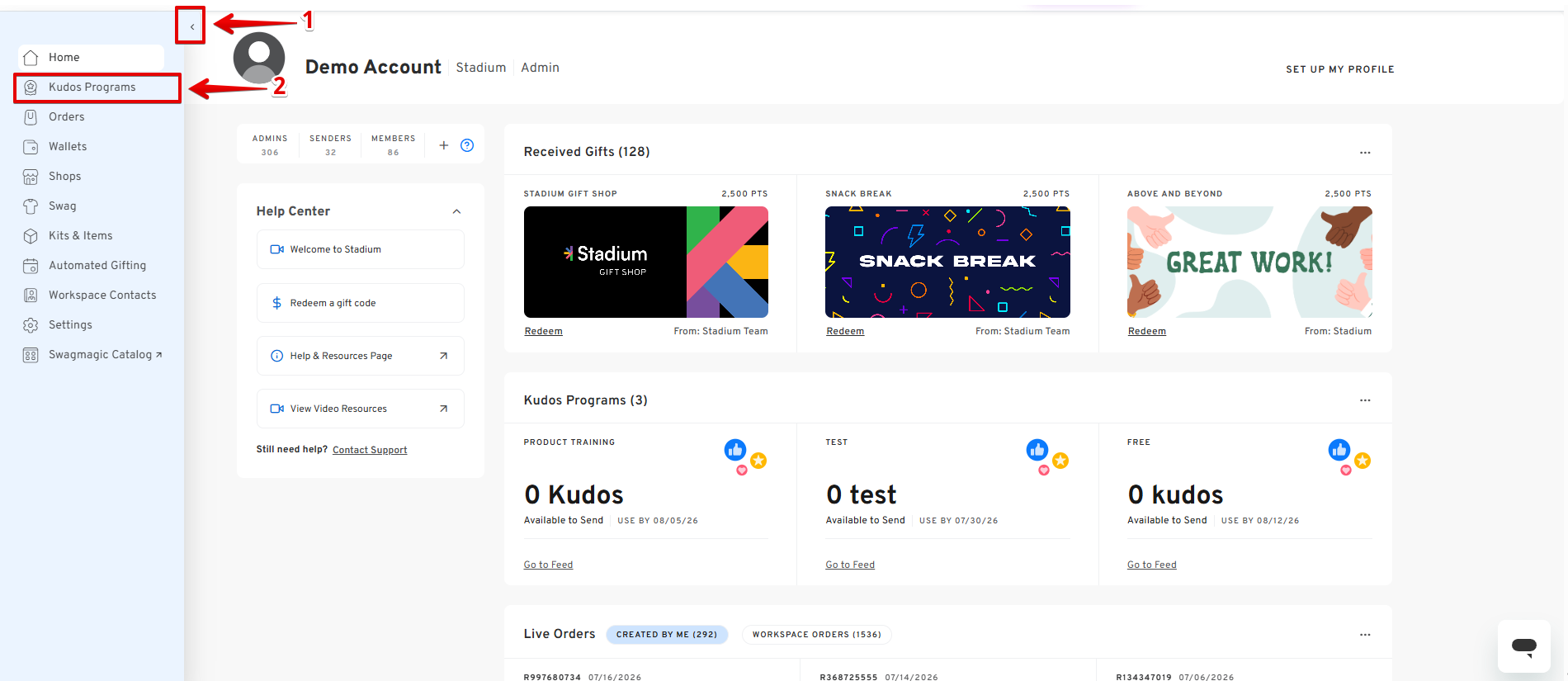Image resolution: width=1568 pixels, height=681 pixels.
Task: Click the Product Training kudos reaction icon
Action: coord(746,456)
